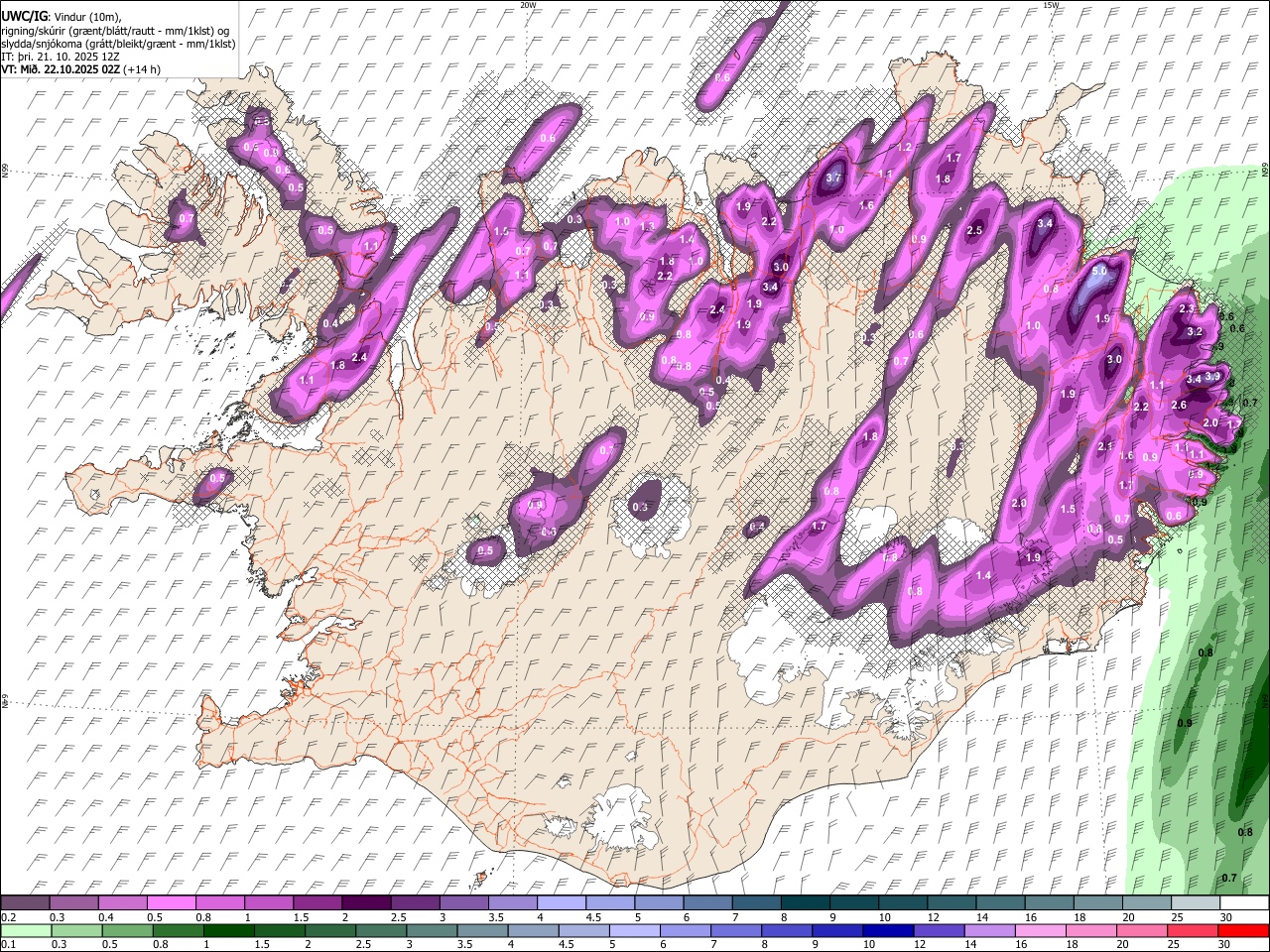Select the white snow swatch above 30

[1245, 903]
